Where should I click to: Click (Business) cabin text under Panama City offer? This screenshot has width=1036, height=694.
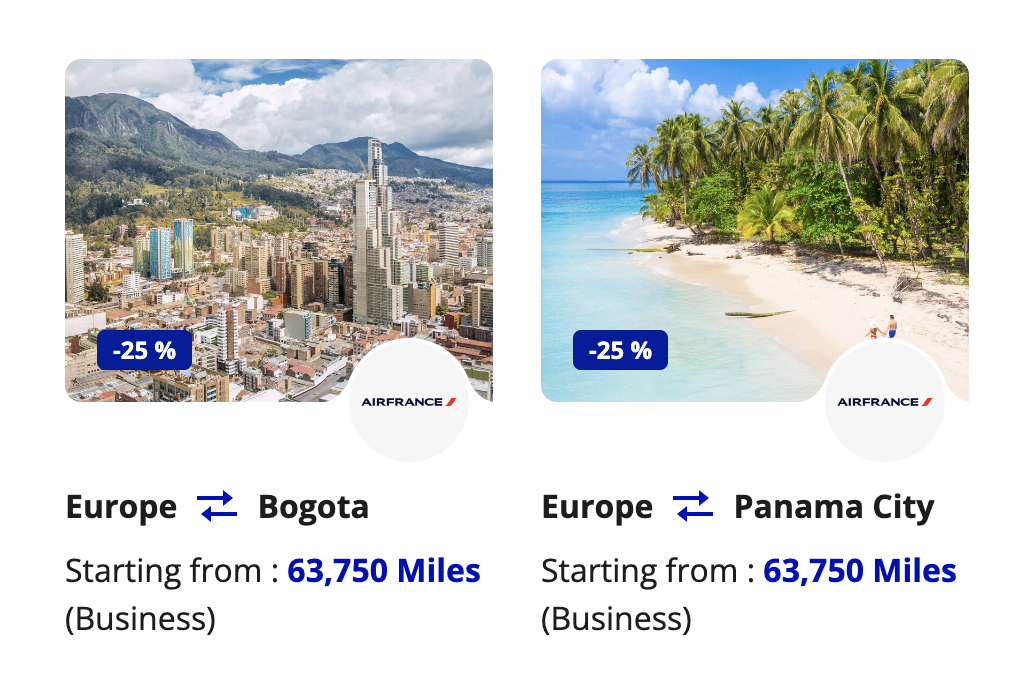[616, 619]
